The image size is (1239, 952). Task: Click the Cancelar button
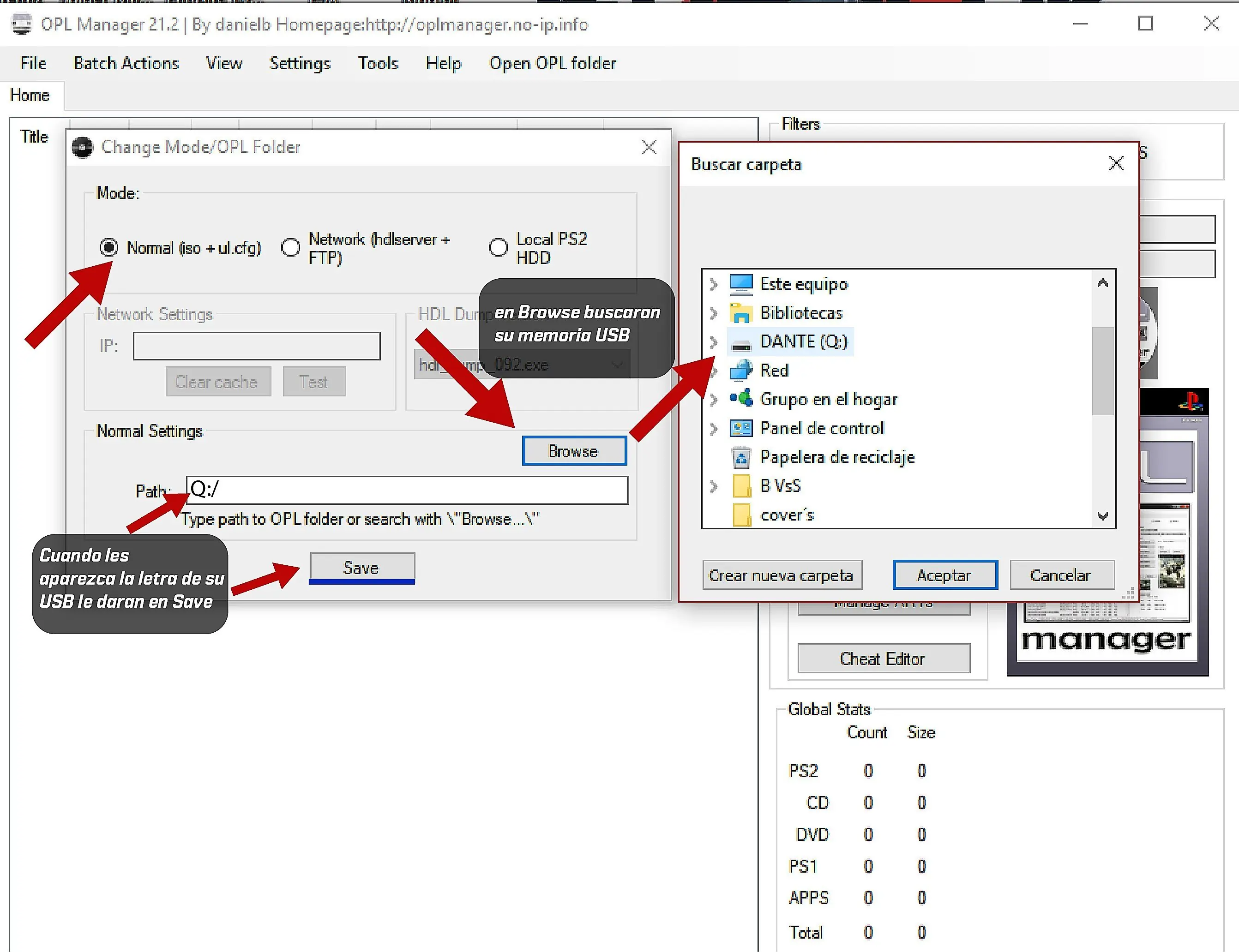[1062, 575]
